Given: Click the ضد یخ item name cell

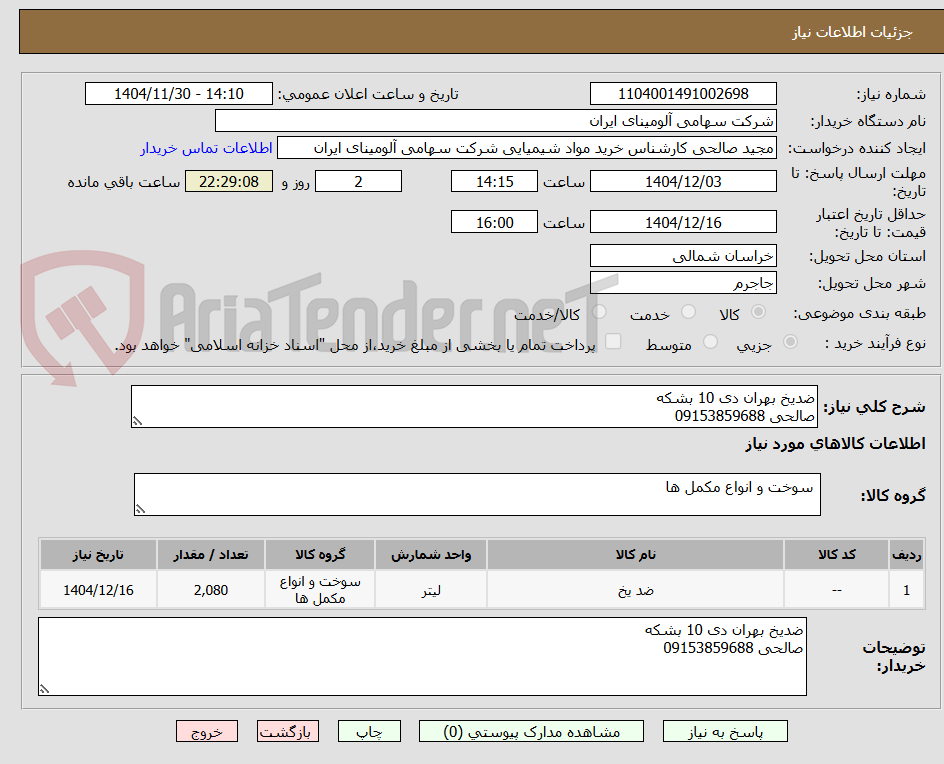Looking at the screenshot, I should 635,590.
